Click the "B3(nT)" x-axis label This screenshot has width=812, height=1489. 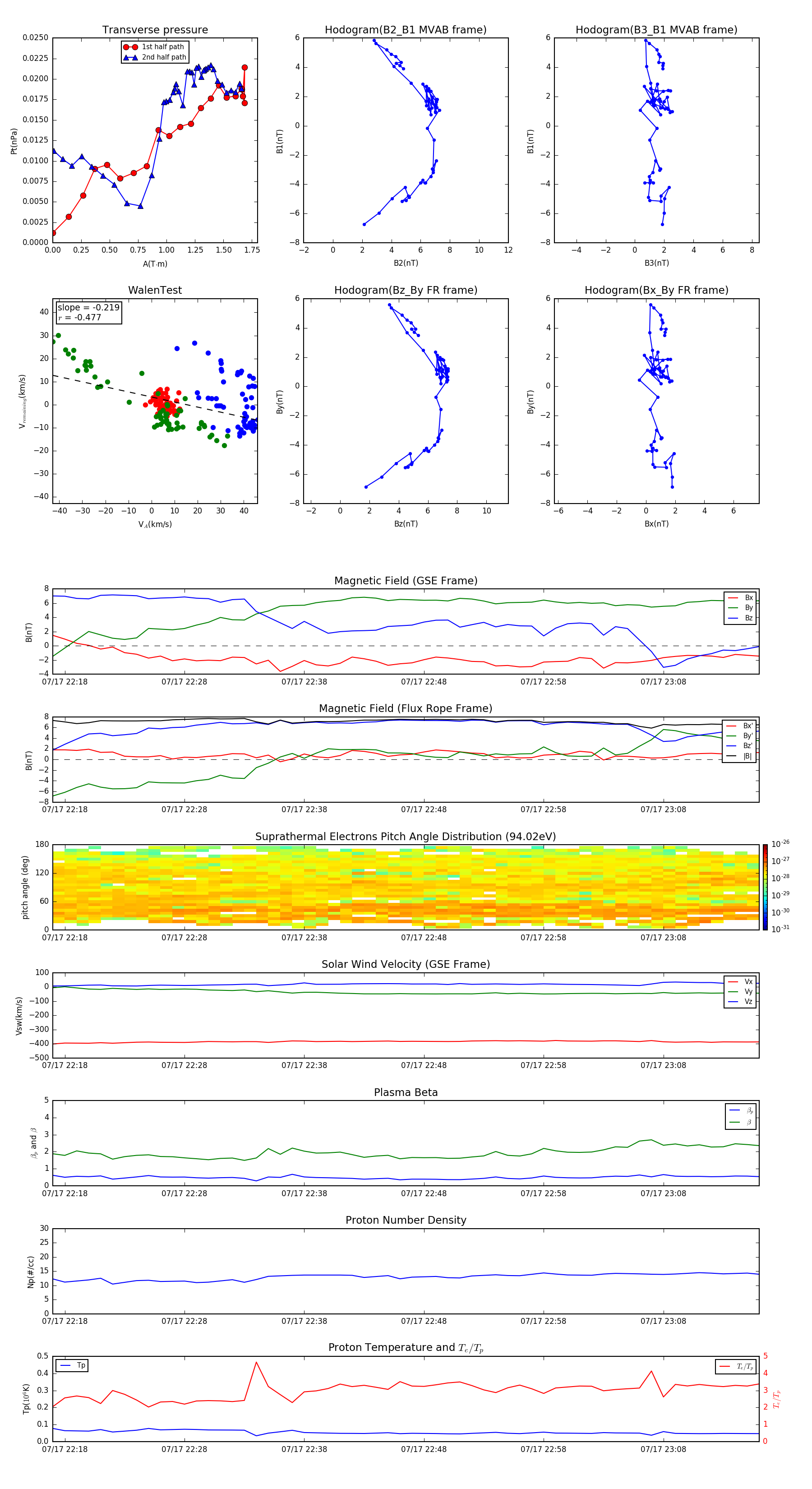pos(656,263)
